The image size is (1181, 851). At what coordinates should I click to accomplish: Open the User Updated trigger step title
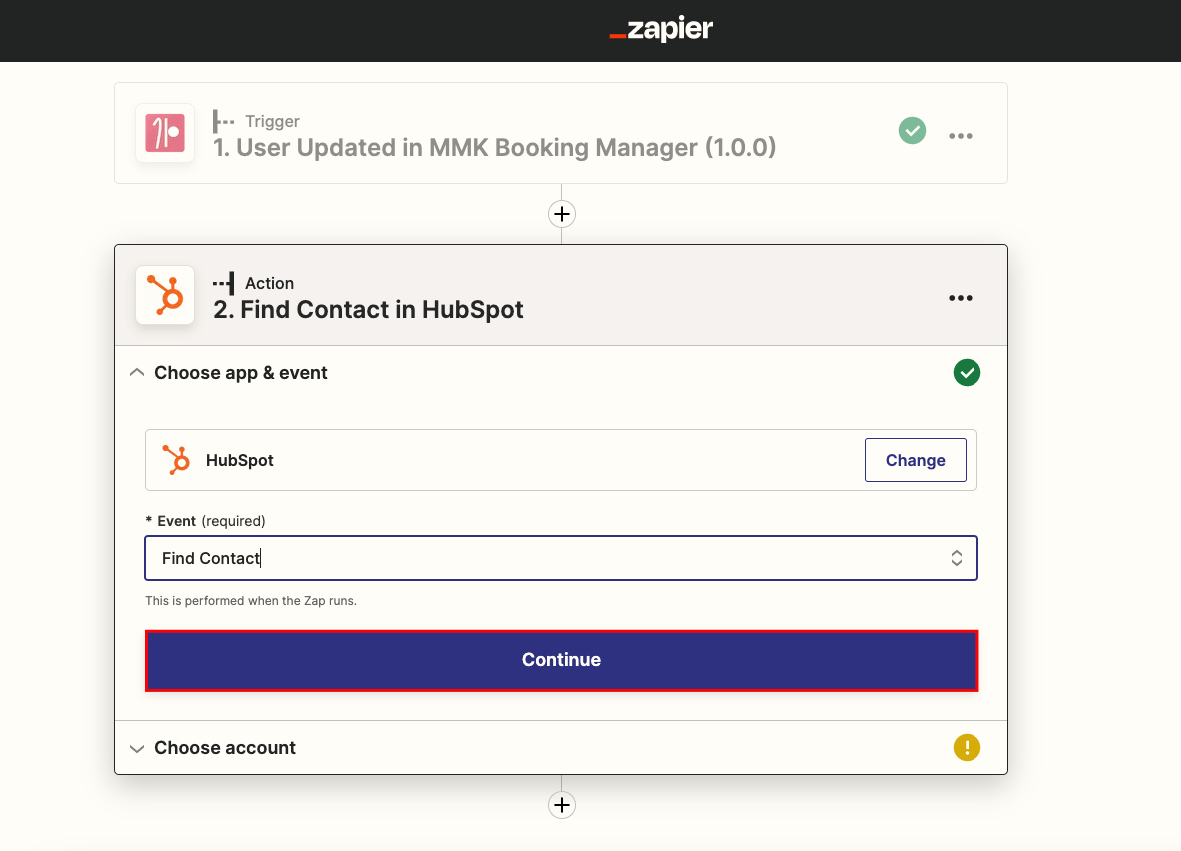[x=494, y=148]
